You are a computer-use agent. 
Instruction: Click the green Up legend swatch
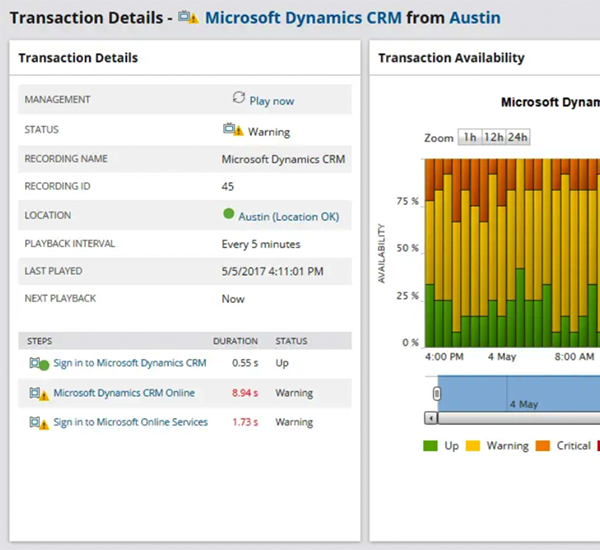[430, 446]
